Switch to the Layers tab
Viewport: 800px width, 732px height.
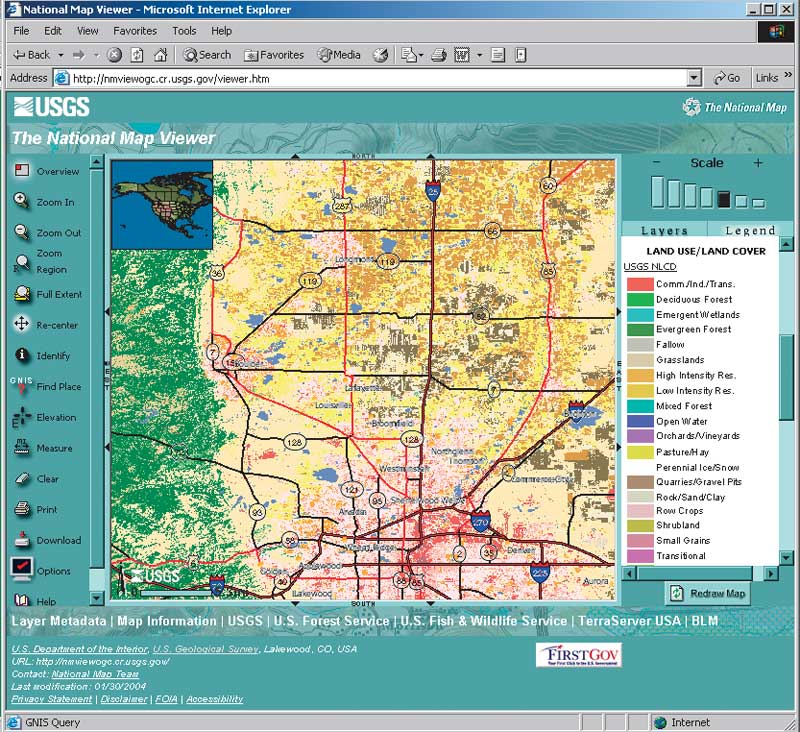point(664,231)
